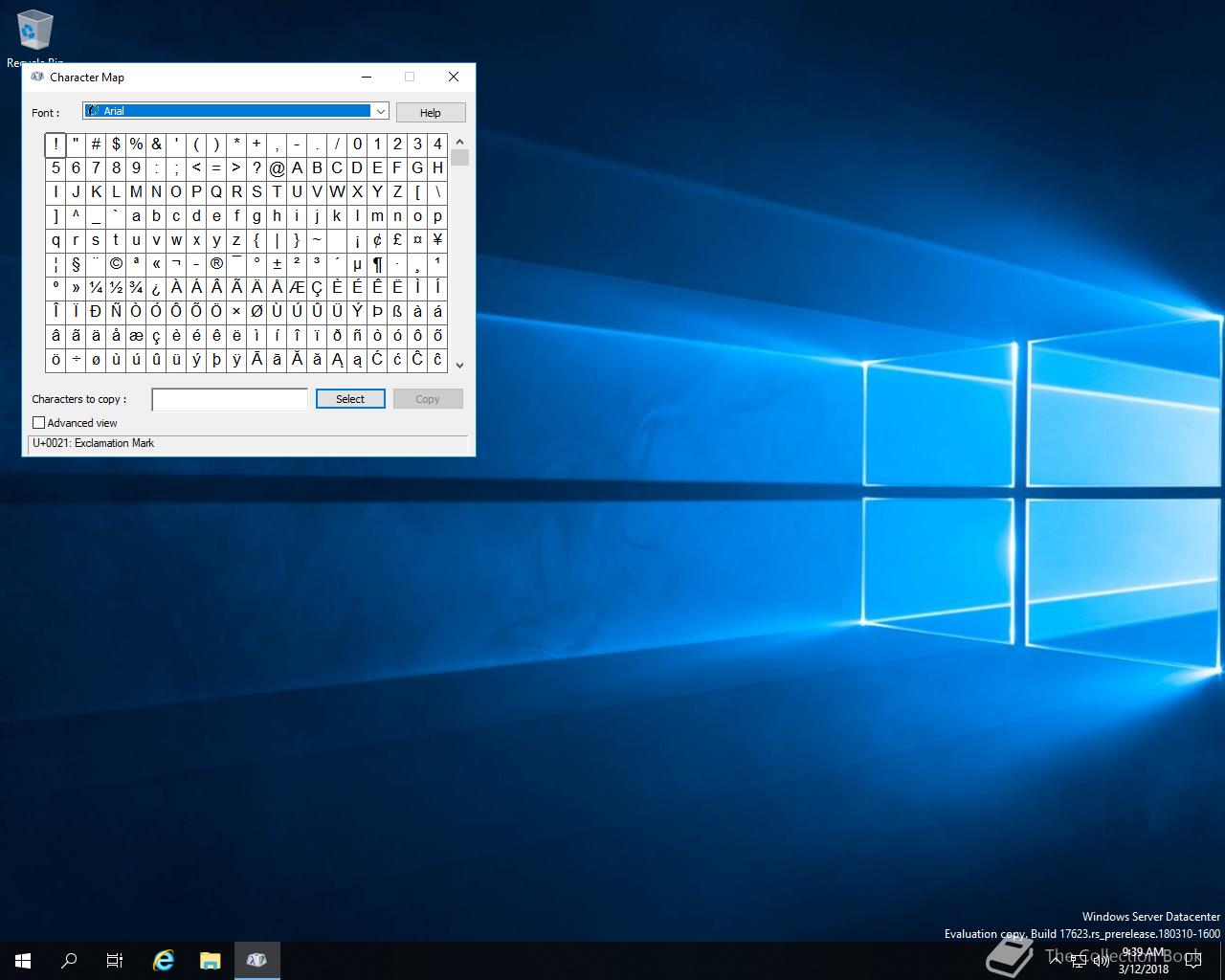Select left guillemet « character

156,263
